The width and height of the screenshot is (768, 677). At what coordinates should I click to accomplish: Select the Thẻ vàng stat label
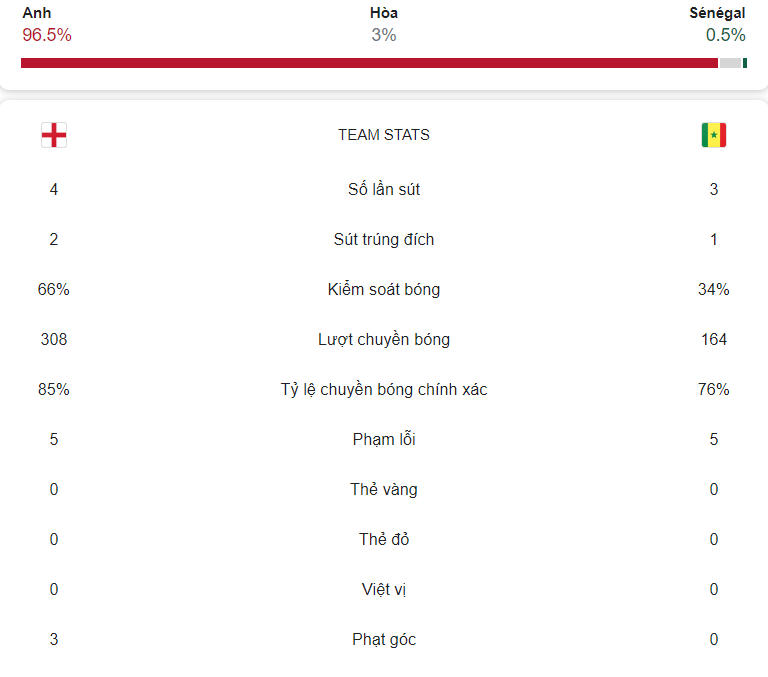[384, 489]
